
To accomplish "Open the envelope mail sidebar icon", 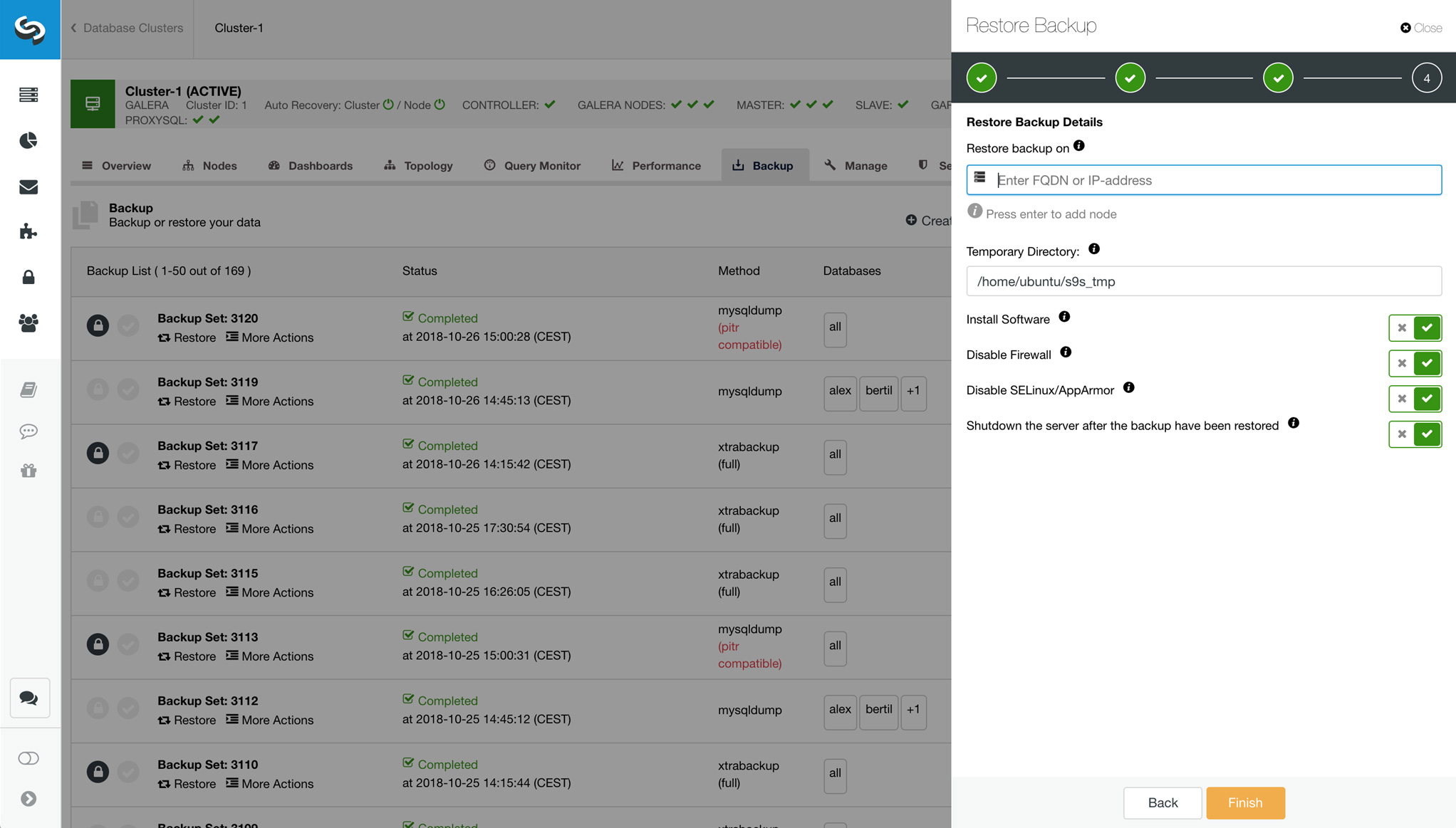I will pyautogui.click(x=28, y=187).
